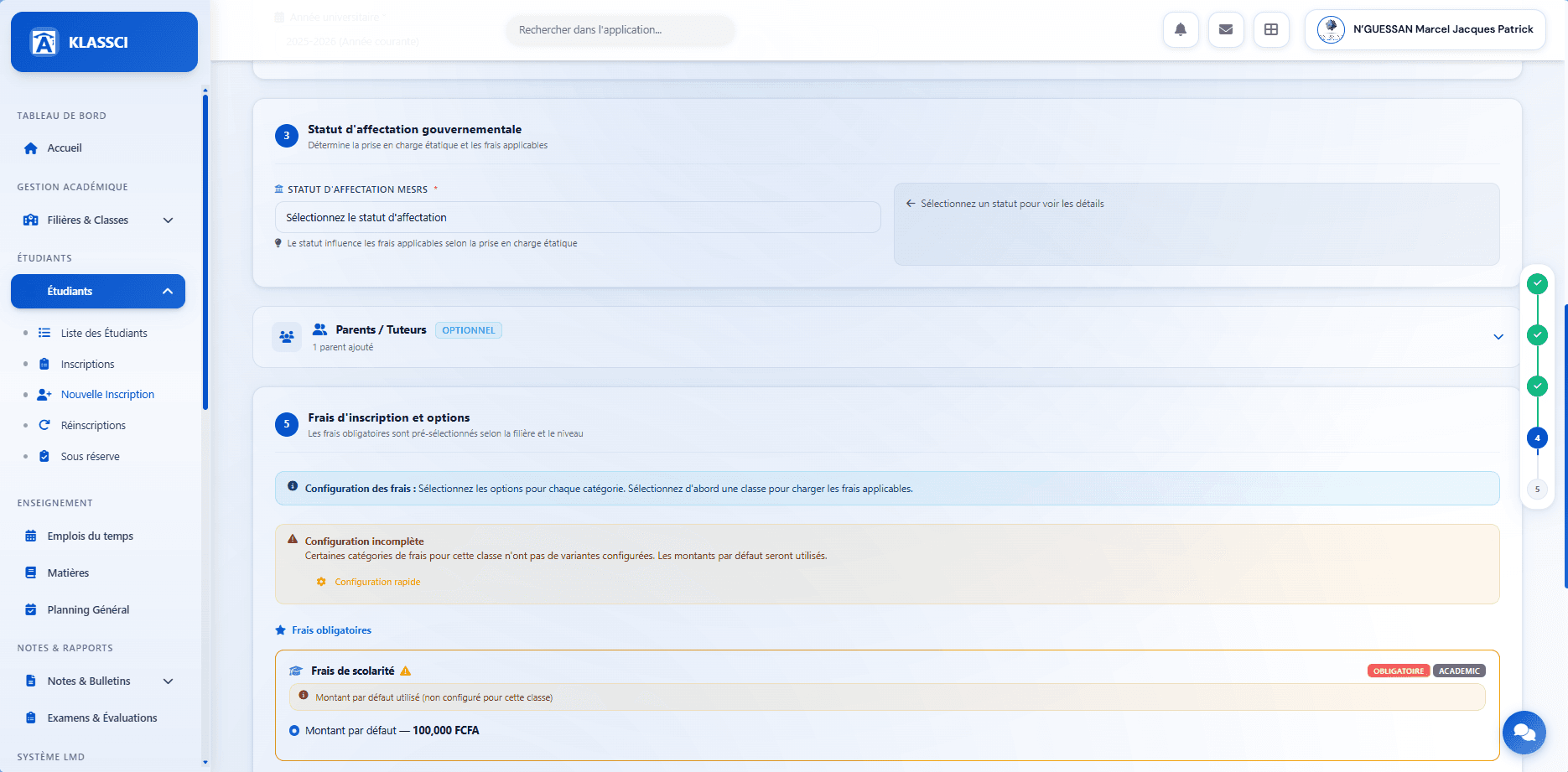Click the Examens & Évaluations icon
Viewport: 1568px width, 772px height.
31,718
